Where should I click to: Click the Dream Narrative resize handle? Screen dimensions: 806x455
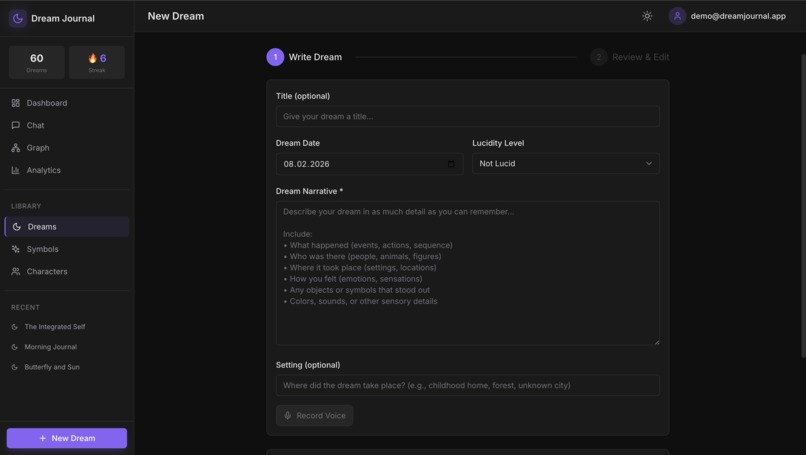[x=656, y=342]
